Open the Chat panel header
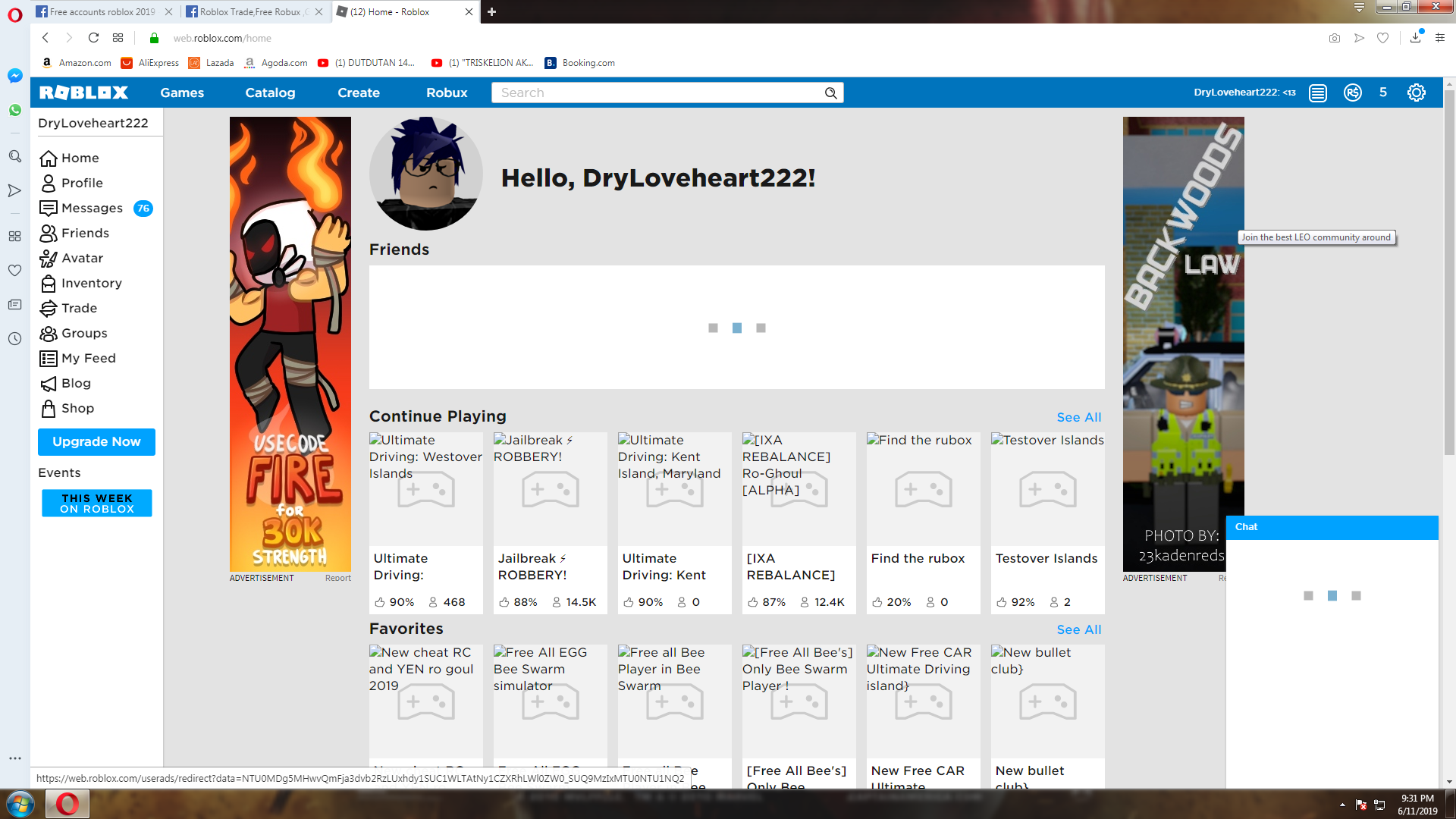The width and height of the screenshot is (1456, 819). 1332,527
